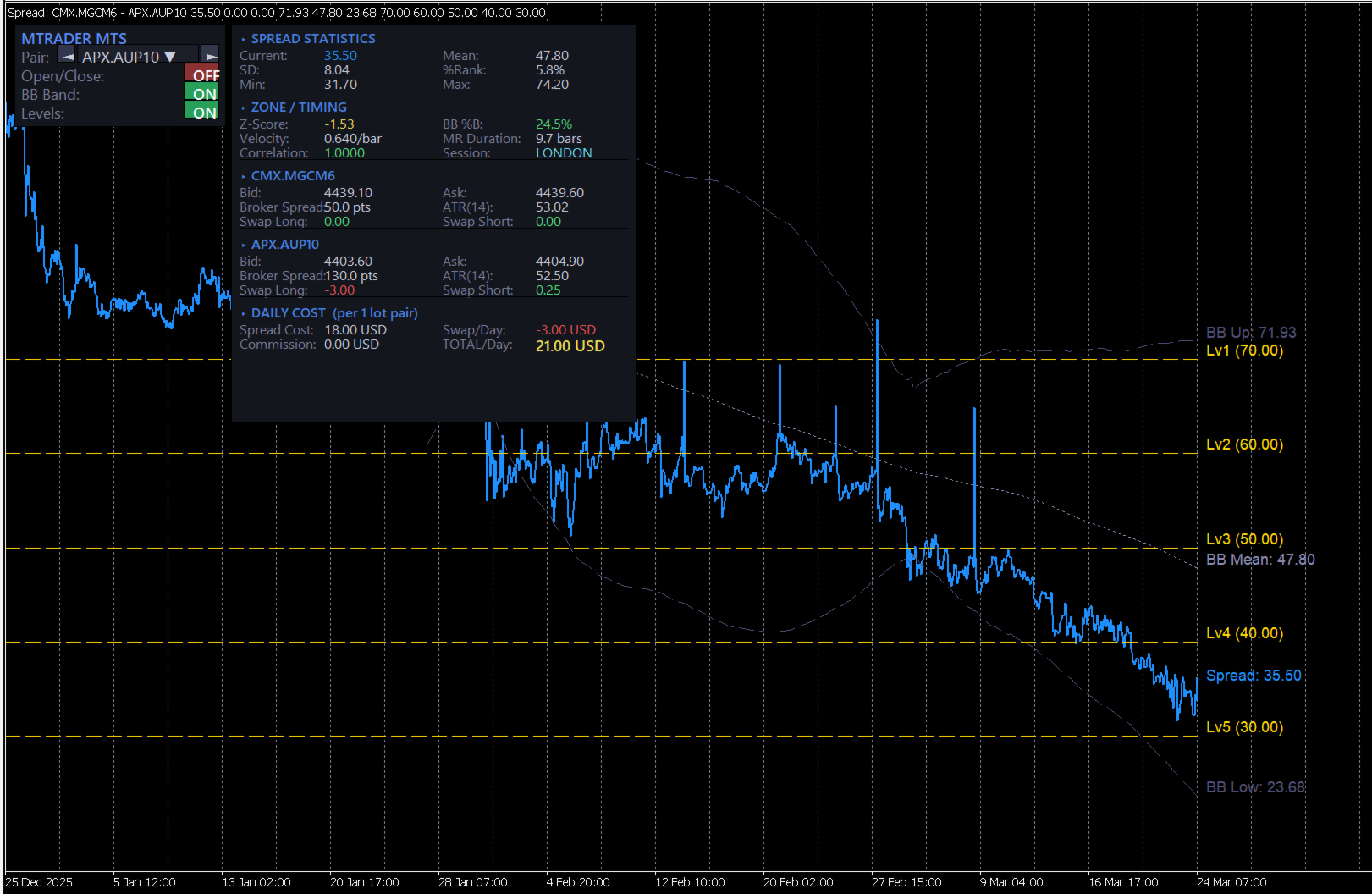
Task: Click the BB %B value 24.5%
Action: click(554, 124)
